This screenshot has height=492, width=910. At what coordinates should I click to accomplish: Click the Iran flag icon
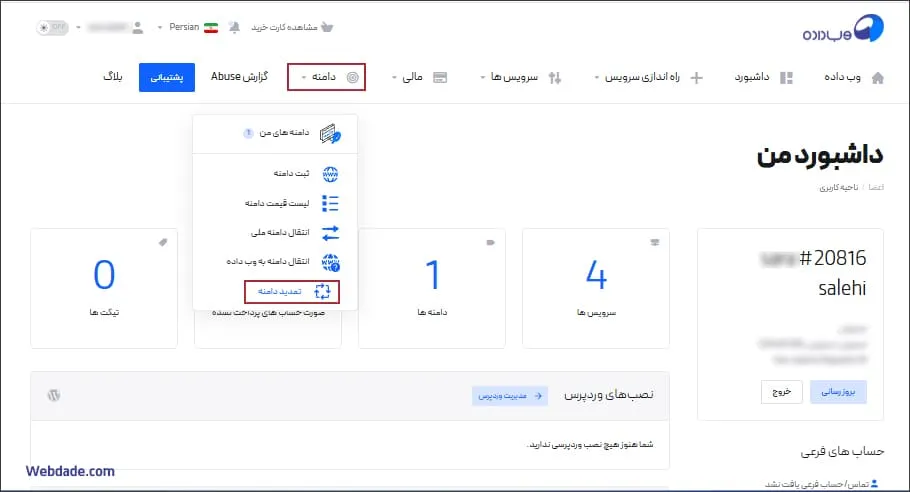coord(211,27)
